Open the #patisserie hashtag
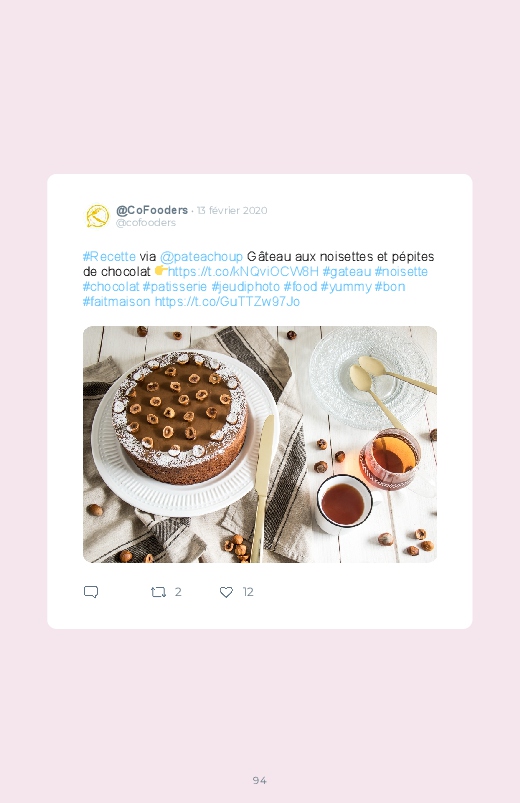The image size is (520, 803). [x=175, y=286]
